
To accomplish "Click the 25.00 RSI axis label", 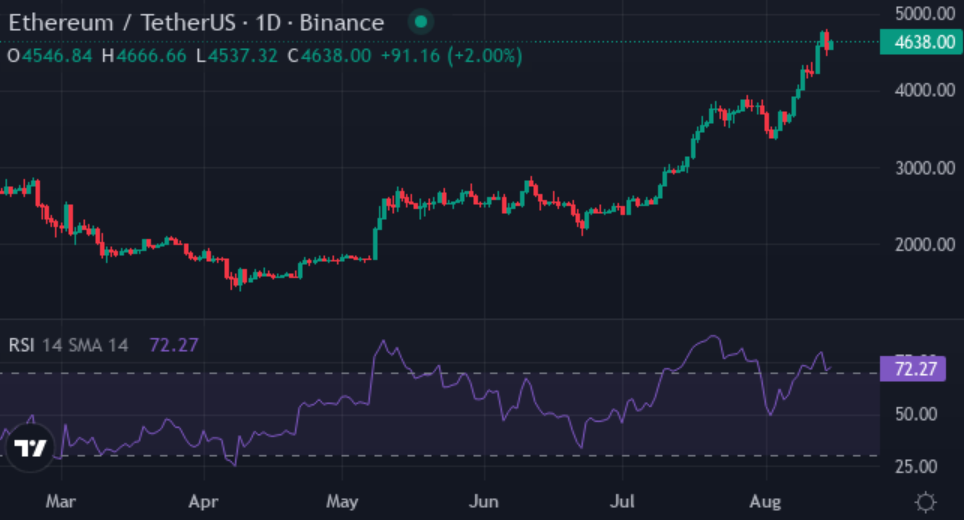I will point(915,467).
